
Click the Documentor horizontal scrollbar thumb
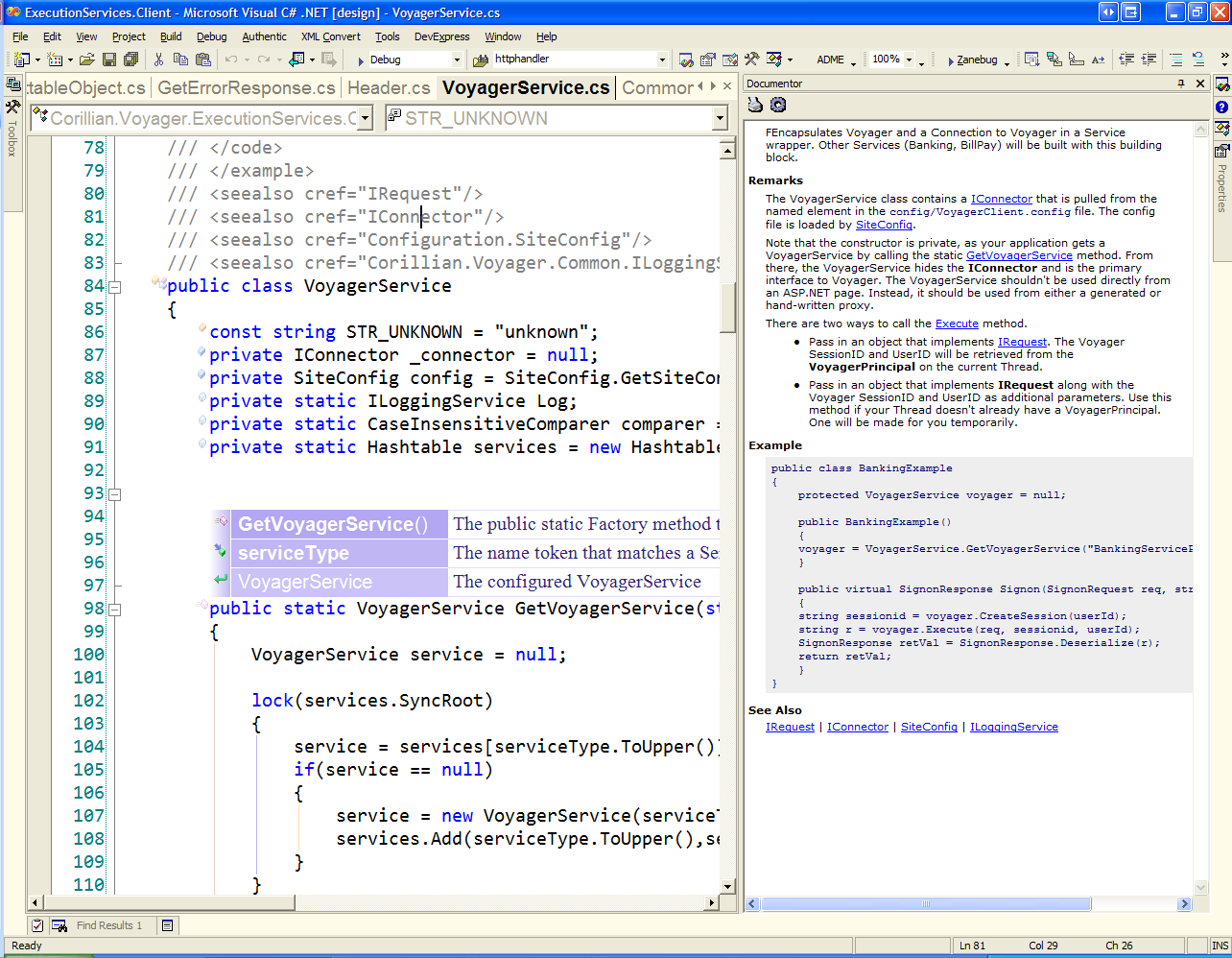926,903
